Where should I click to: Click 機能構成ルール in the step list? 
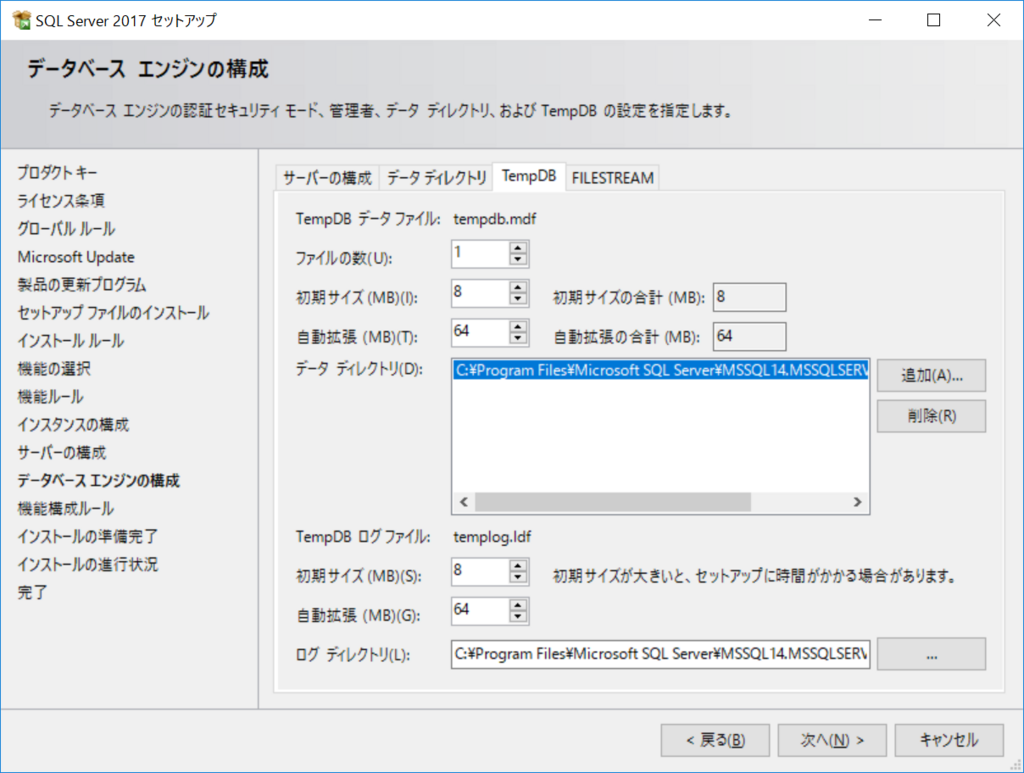(65, 509)
